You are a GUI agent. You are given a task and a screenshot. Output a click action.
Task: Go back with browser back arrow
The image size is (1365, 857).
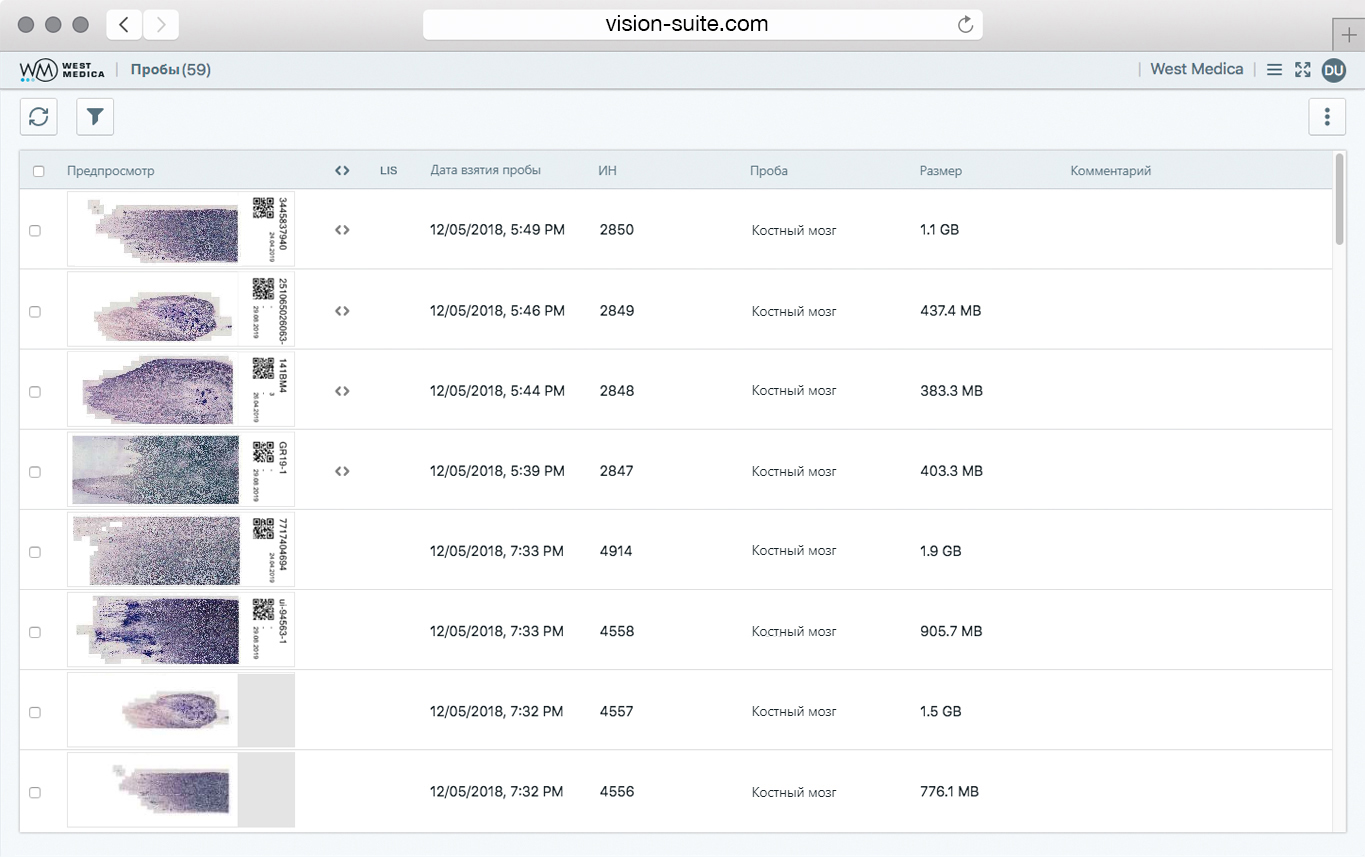(124, 25)
